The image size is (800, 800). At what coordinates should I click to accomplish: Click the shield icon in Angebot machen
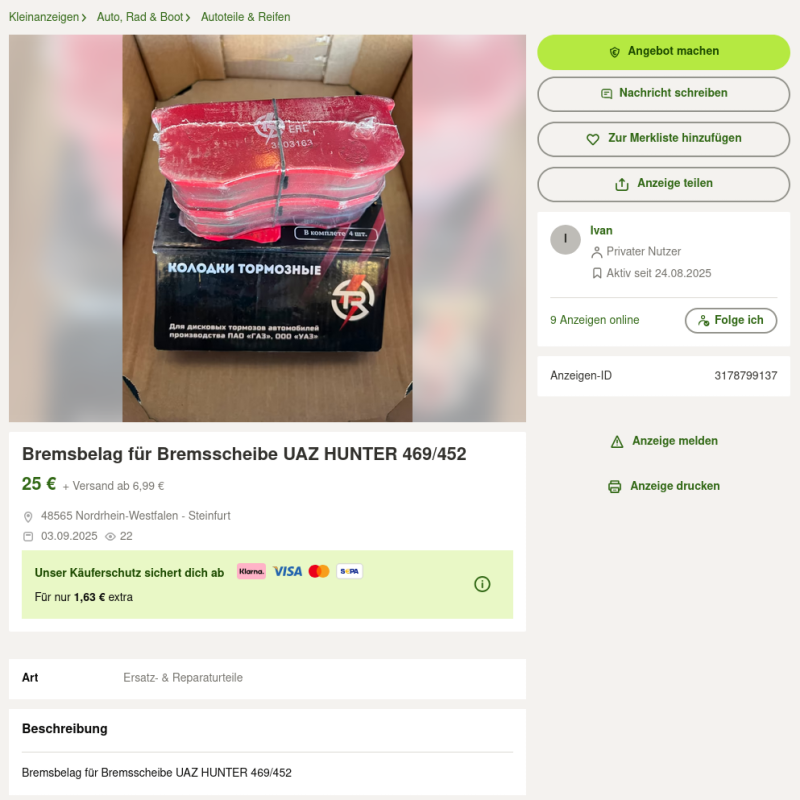(x=615, y=52)
